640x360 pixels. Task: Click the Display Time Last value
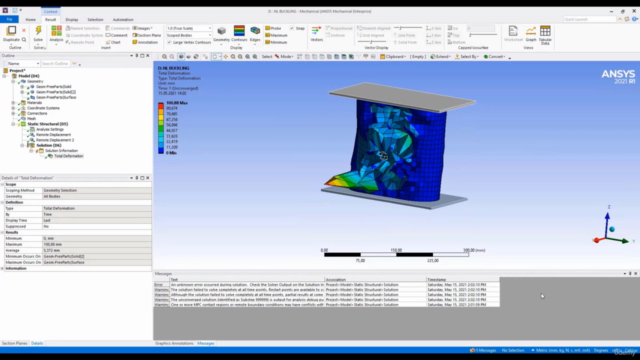coord(97,220)
